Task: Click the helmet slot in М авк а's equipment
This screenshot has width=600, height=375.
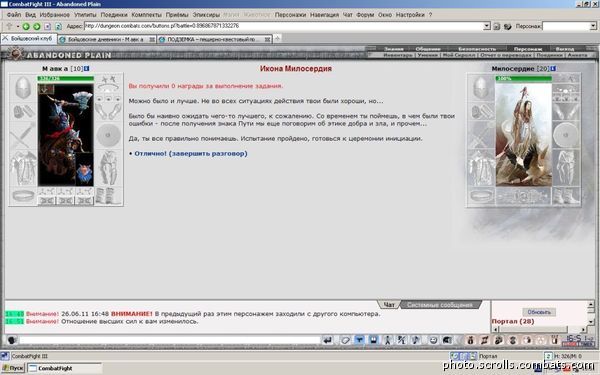Action: coord(23,88)
